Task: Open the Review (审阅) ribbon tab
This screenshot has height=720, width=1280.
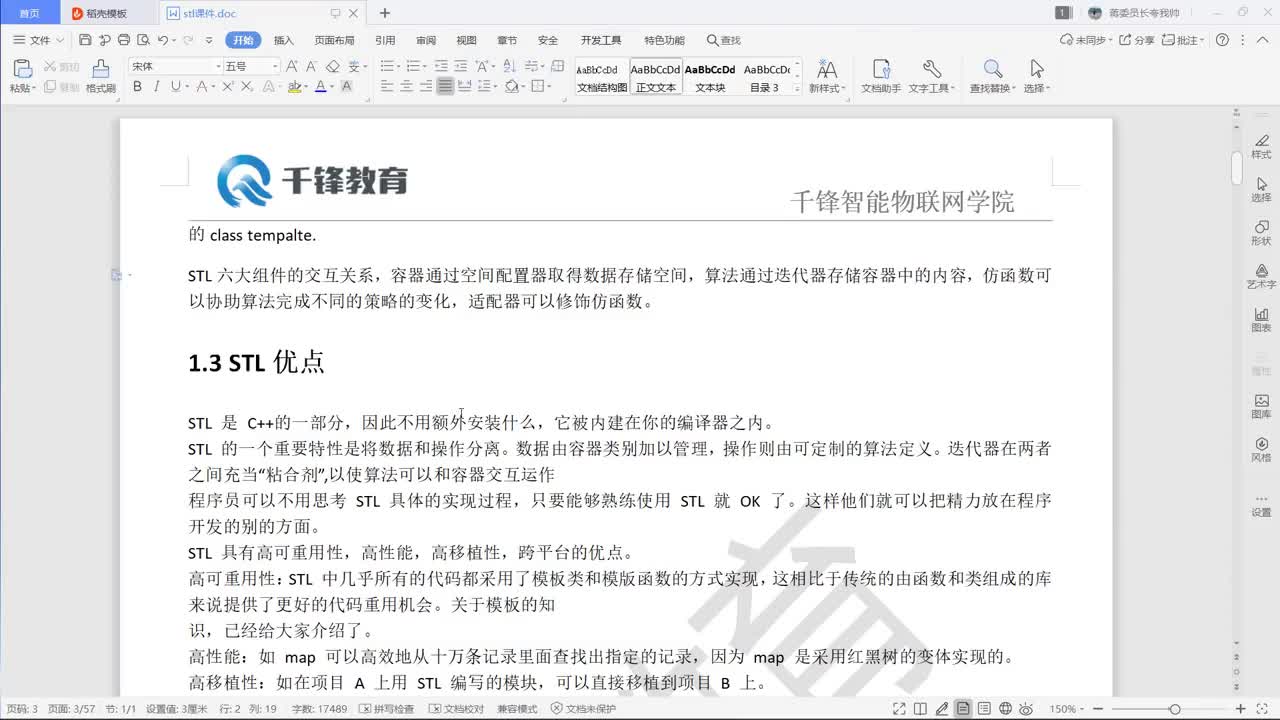Action: (x=426, y=40)
